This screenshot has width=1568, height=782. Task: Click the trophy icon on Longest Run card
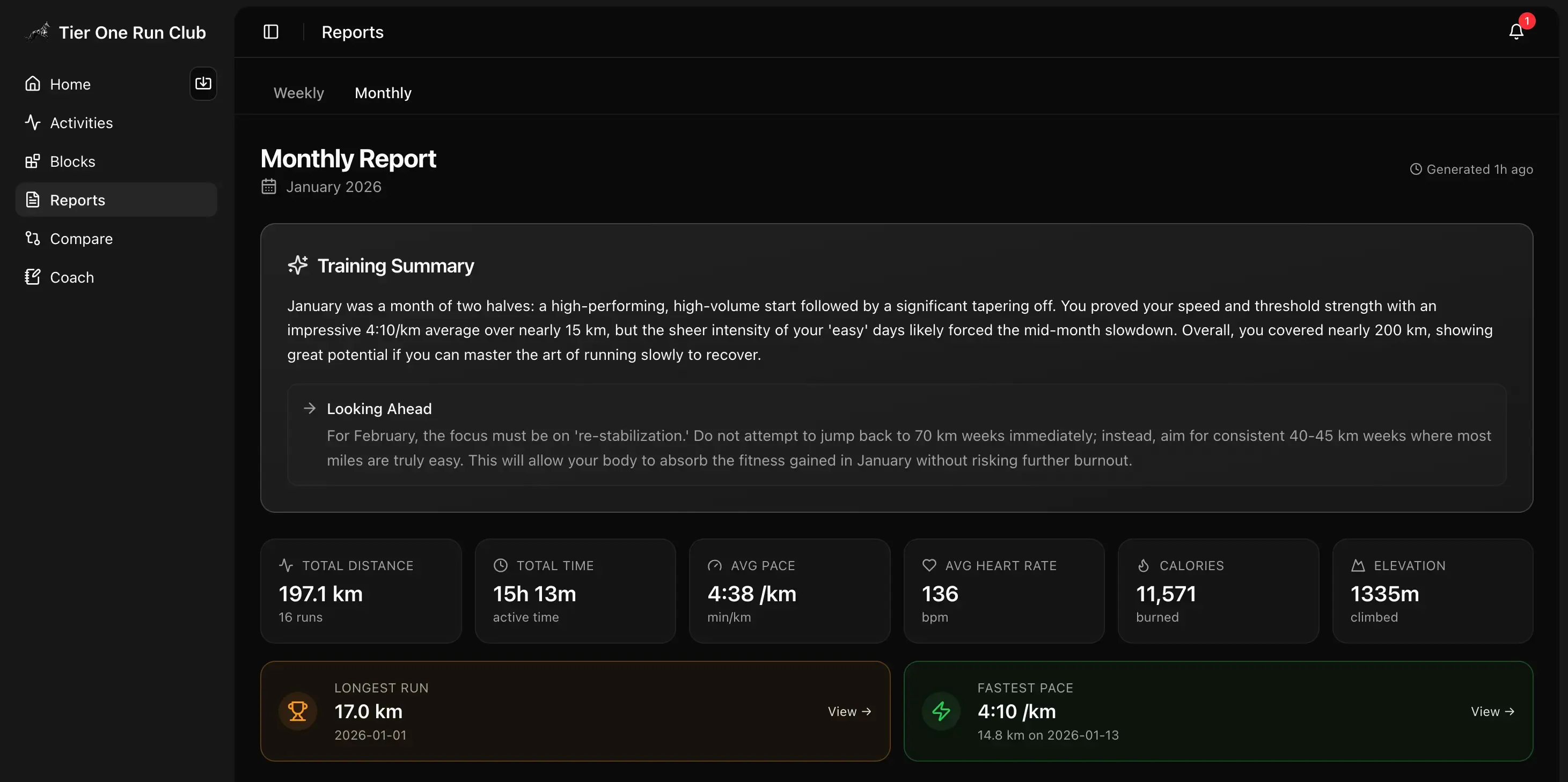(297, 711)
